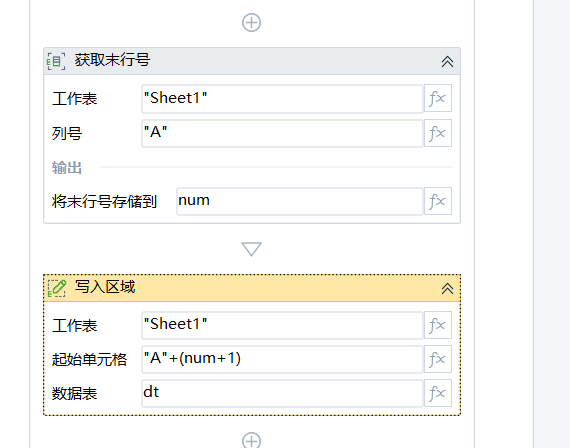Click the 工作表 field in 获取末行号 block

(x=282, y=99)
